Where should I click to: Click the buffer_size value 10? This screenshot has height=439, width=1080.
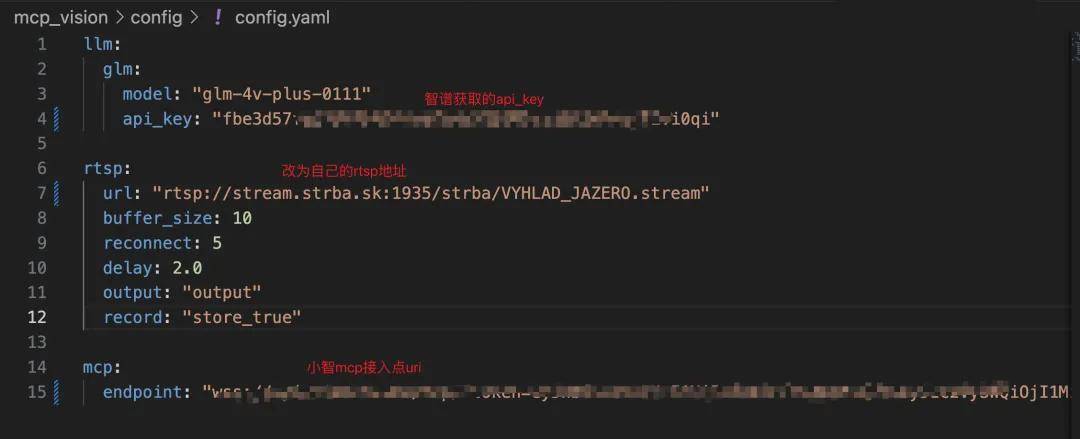click(242, 218)
